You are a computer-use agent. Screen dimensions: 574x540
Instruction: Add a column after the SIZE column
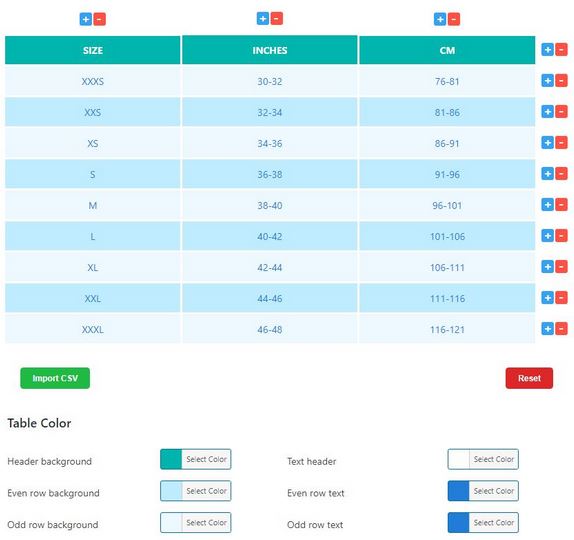point(85,19)
